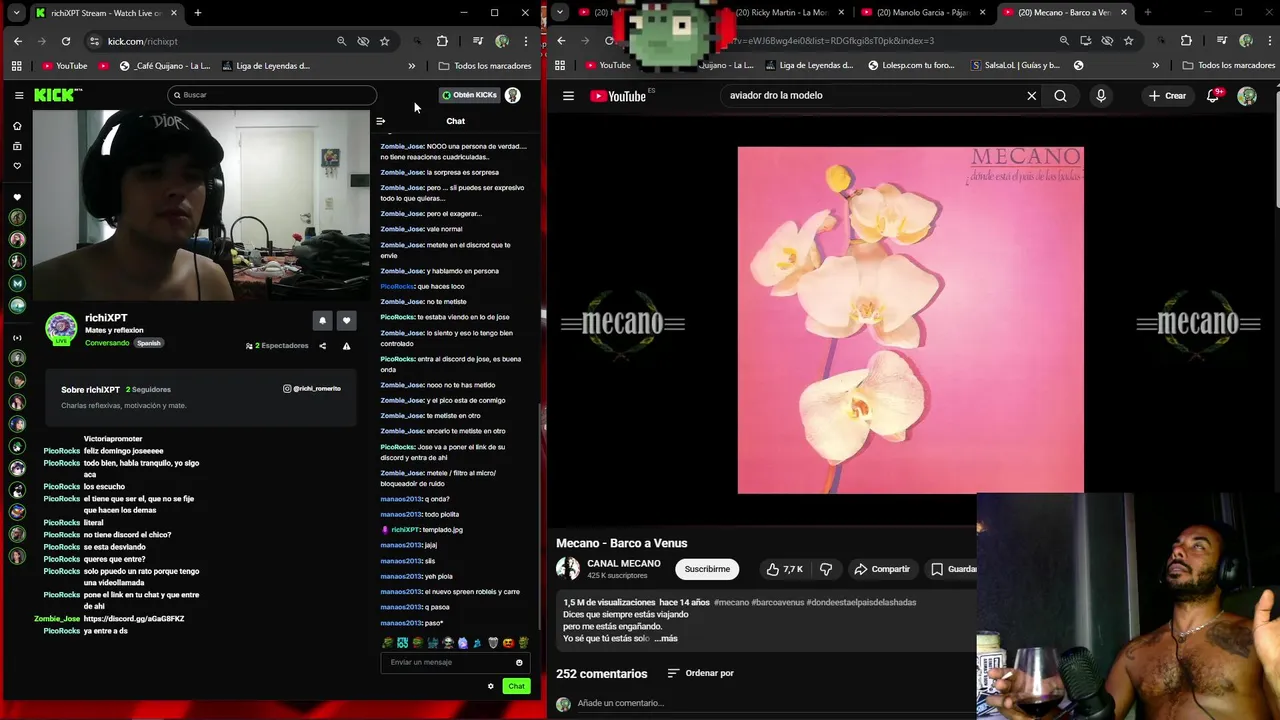
Task: Click Suscribirme to CANAL MECANO
Action: coord(707,569)
